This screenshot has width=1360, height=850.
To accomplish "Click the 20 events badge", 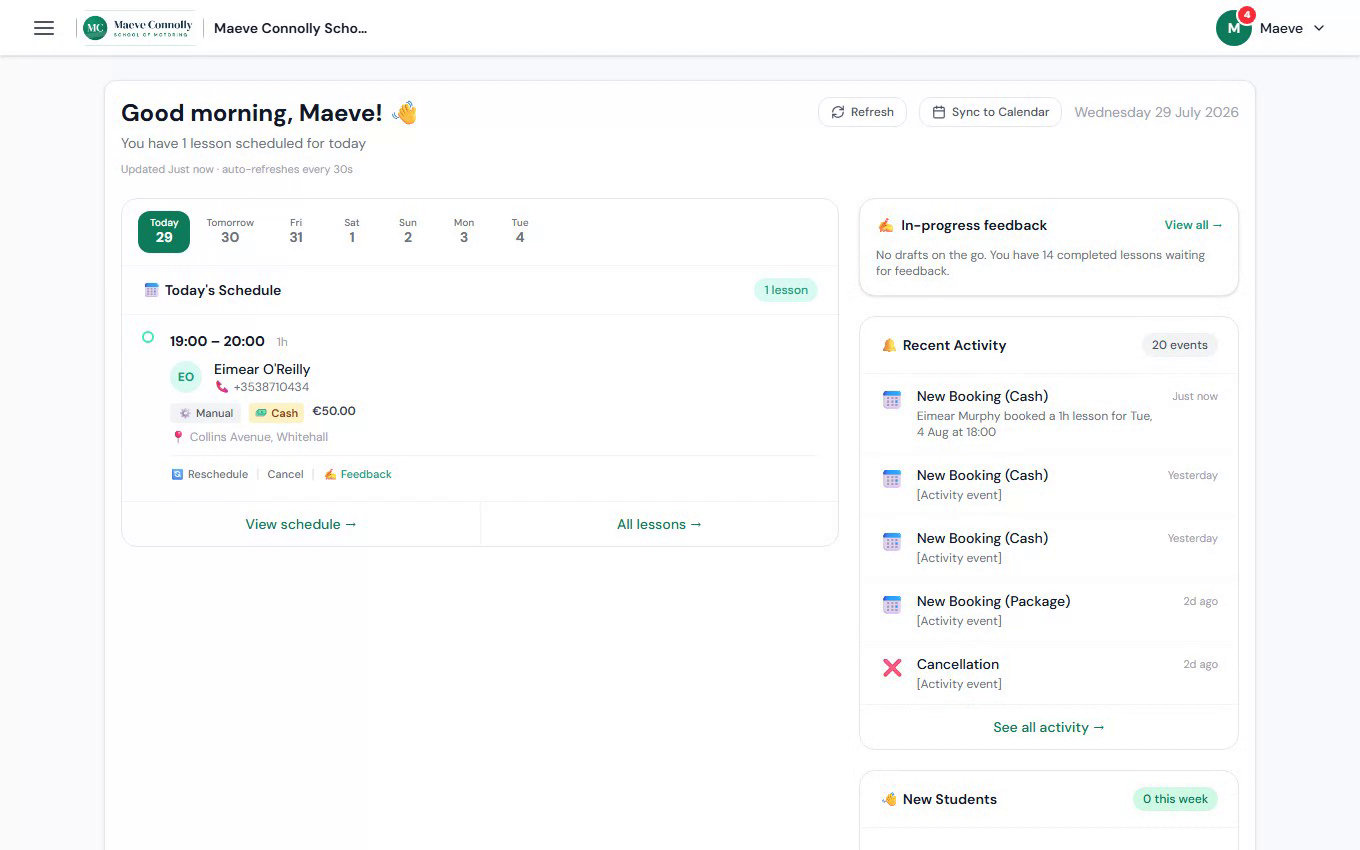I will (1180, 345).
